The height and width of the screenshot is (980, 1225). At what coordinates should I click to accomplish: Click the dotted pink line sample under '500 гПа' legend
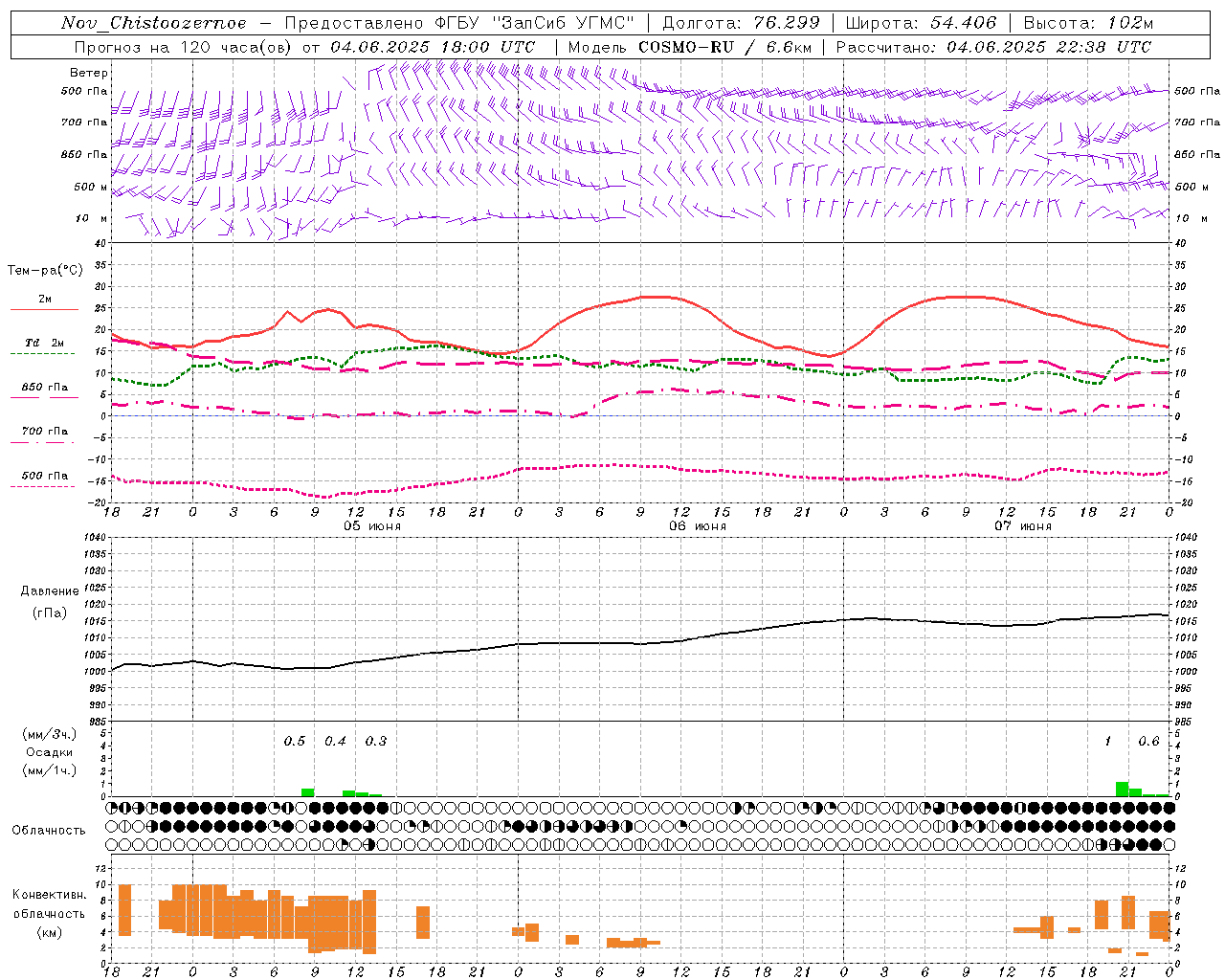pyautogui.click(x=42, y=486)
